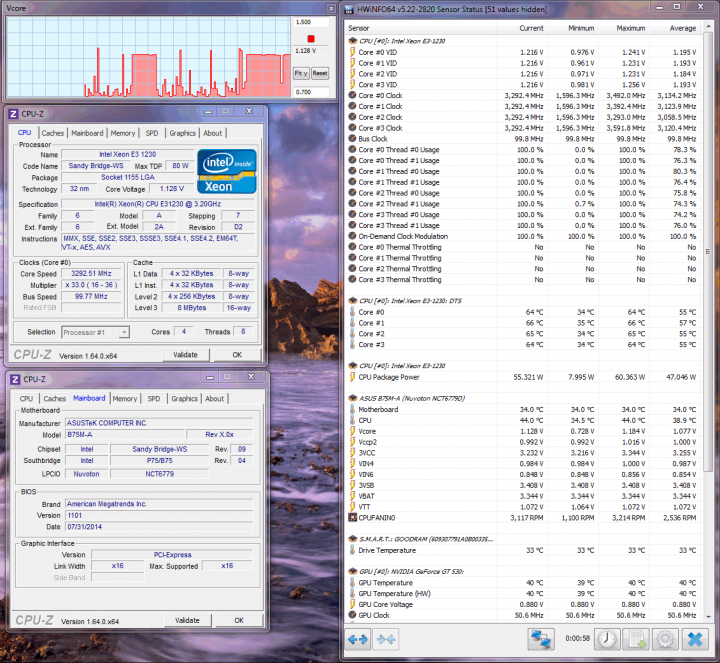
Task: Click the Core #1 DTS thermometer icon
Action: point(352,323)
